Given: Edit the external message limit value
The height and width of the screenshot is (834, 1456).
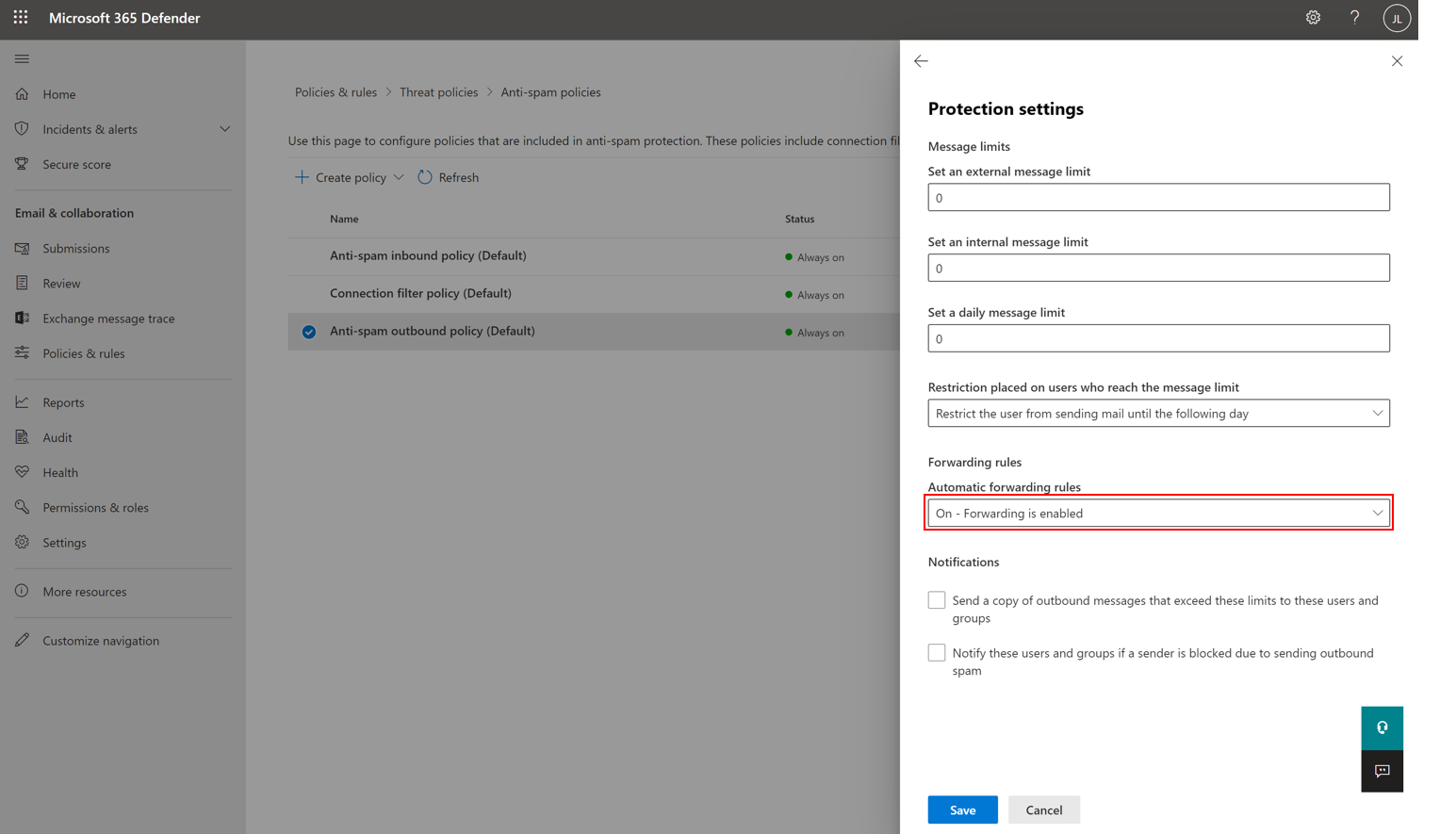Looking at the screenshot, I should [x=1157, y=197].
